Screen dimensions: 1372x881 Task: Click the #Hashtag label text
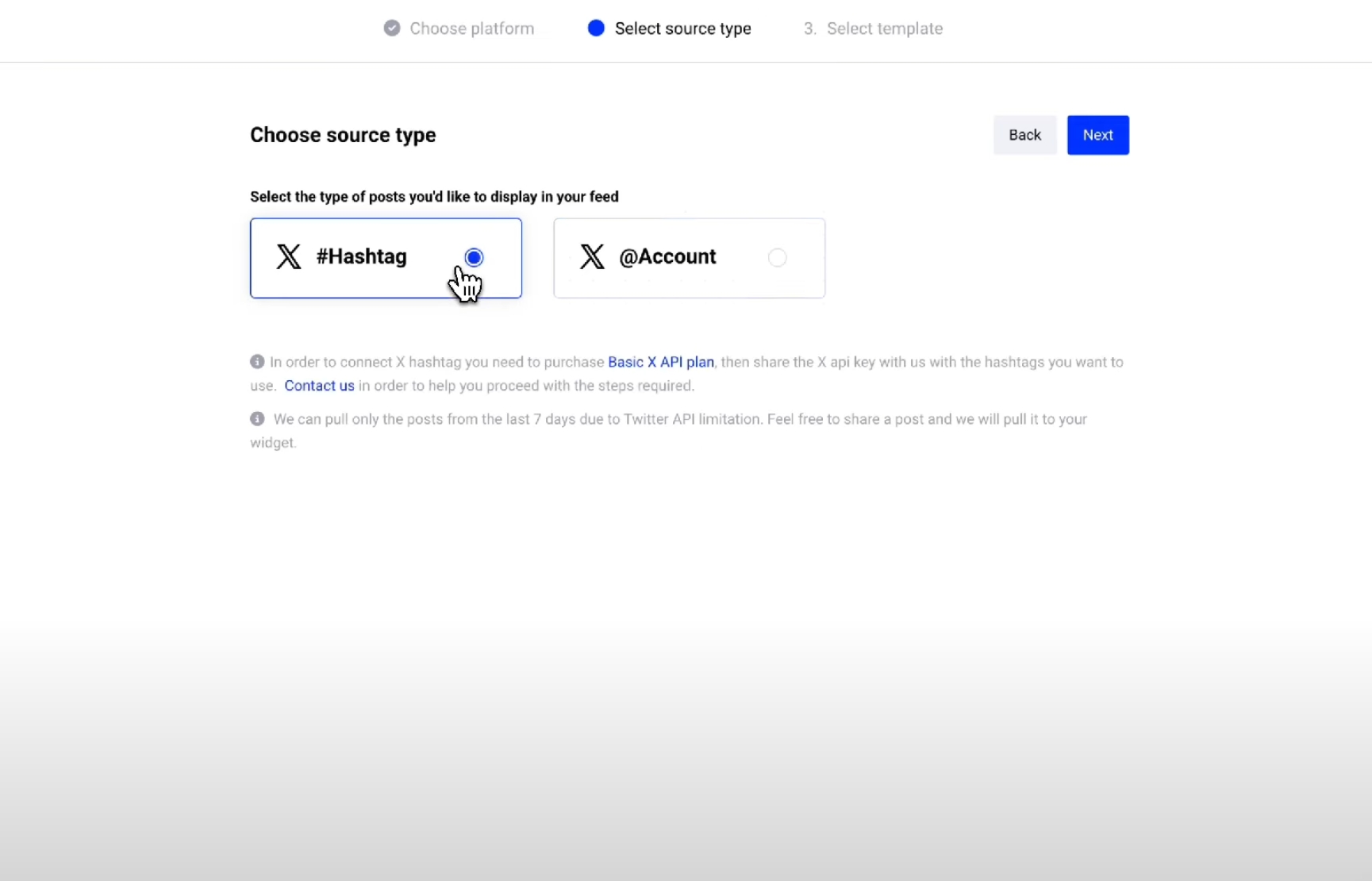tap(361, 256)
